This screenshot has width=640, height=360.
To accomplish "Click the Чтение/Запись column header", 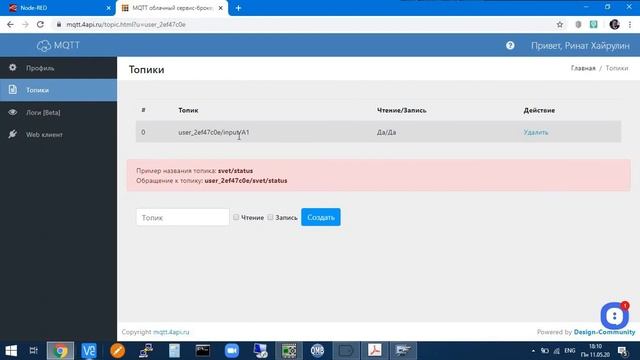I will coord(402,110).
